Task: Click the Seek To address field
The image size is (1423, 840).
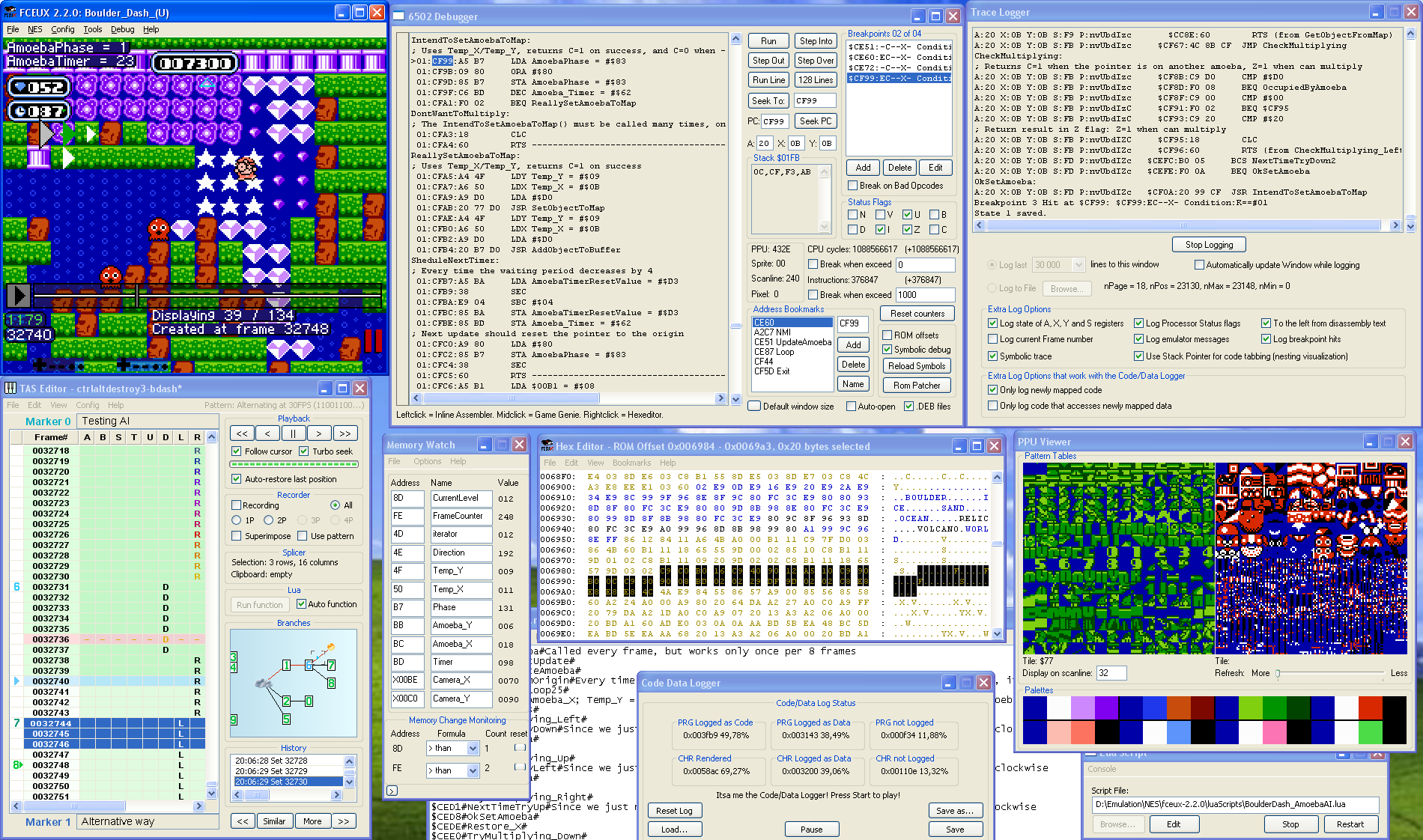Action: tap(814, 100)
